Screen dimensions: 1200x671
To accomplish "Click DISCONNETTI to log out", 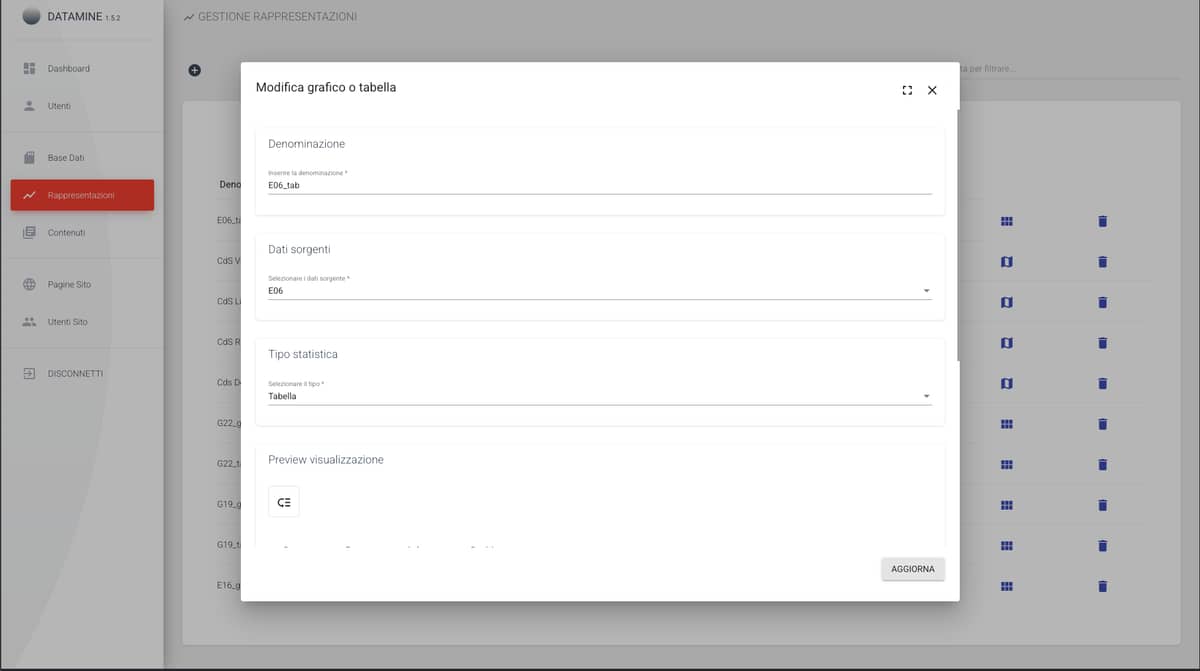I will pyautogui.click(x=81, y=373).
